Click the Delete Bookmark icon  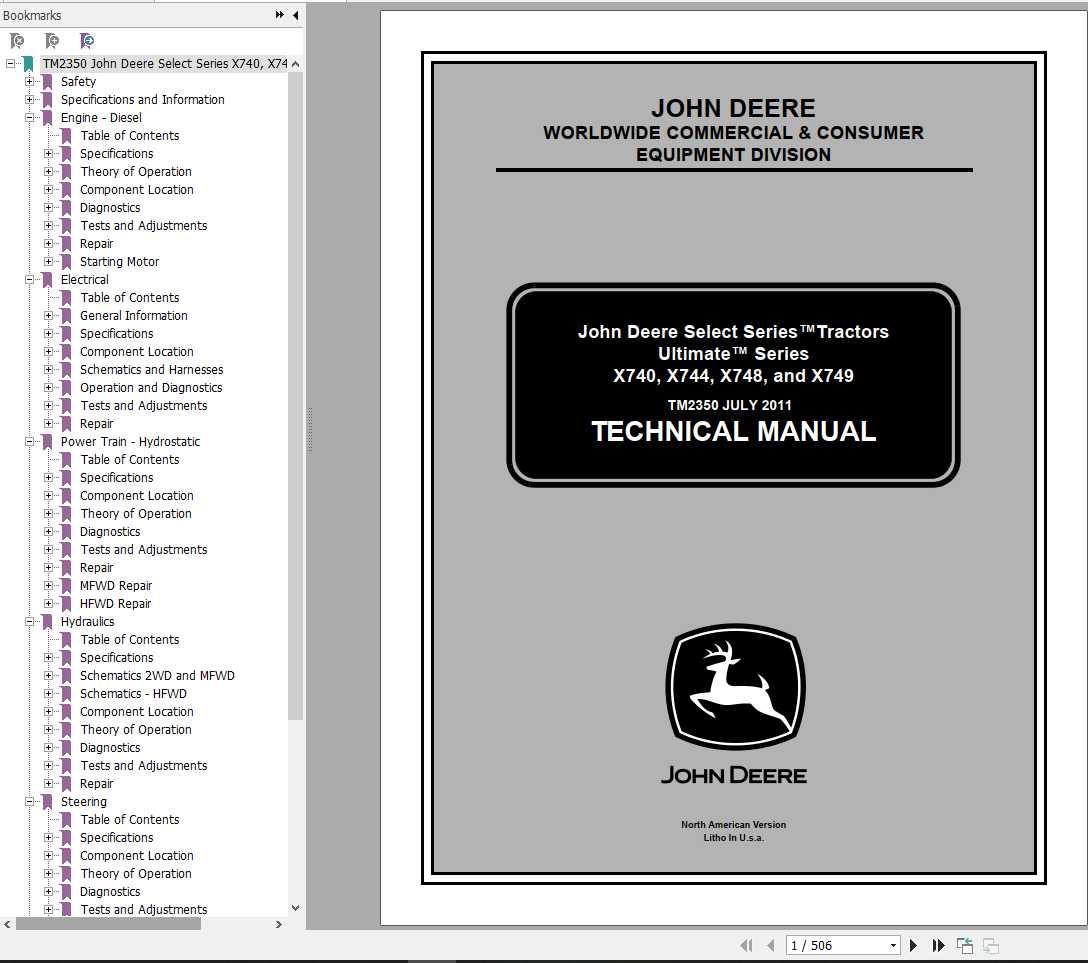[16, 40]
